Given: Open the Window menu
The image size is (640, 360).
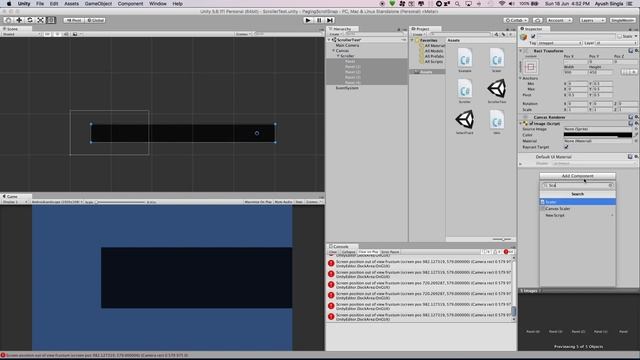Looking at the screenshot, I should point(158,4).
